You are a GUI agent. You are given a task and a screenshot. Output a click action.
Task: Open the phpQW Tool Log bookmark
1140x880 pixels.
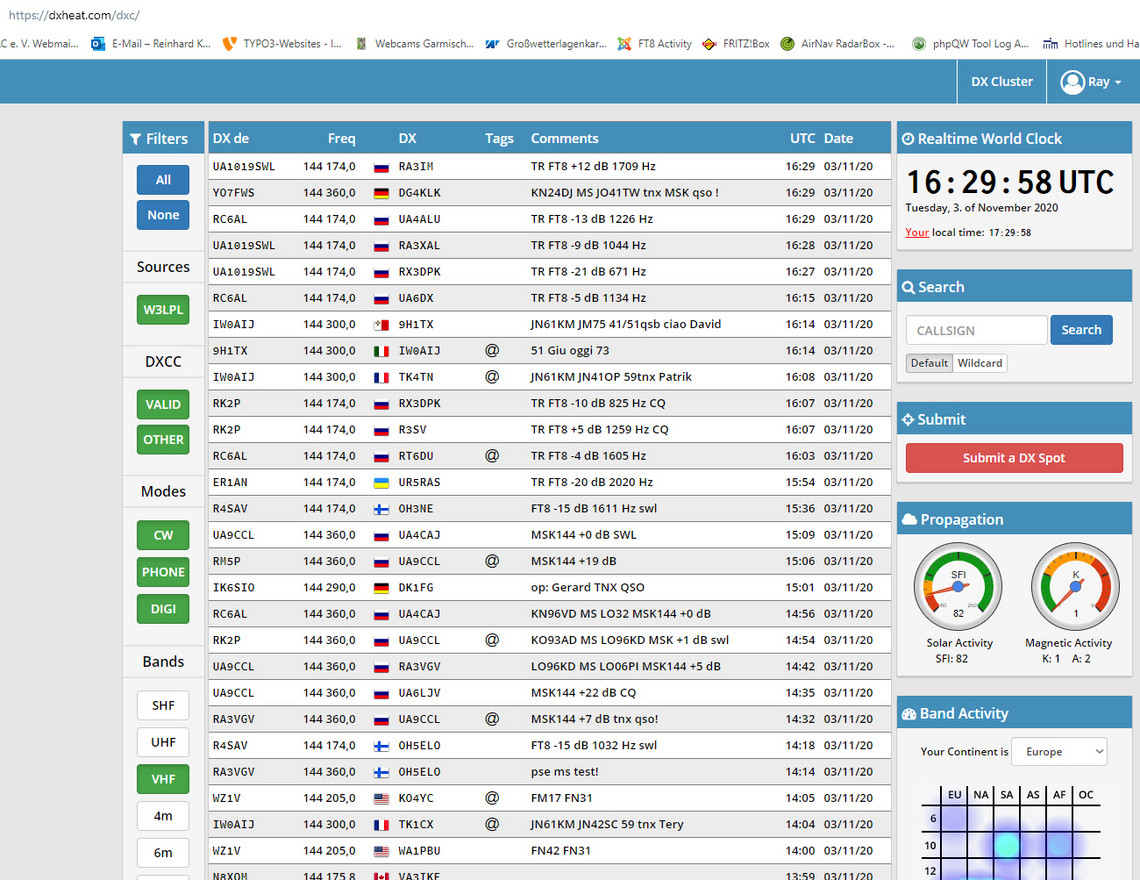[971, 44]
